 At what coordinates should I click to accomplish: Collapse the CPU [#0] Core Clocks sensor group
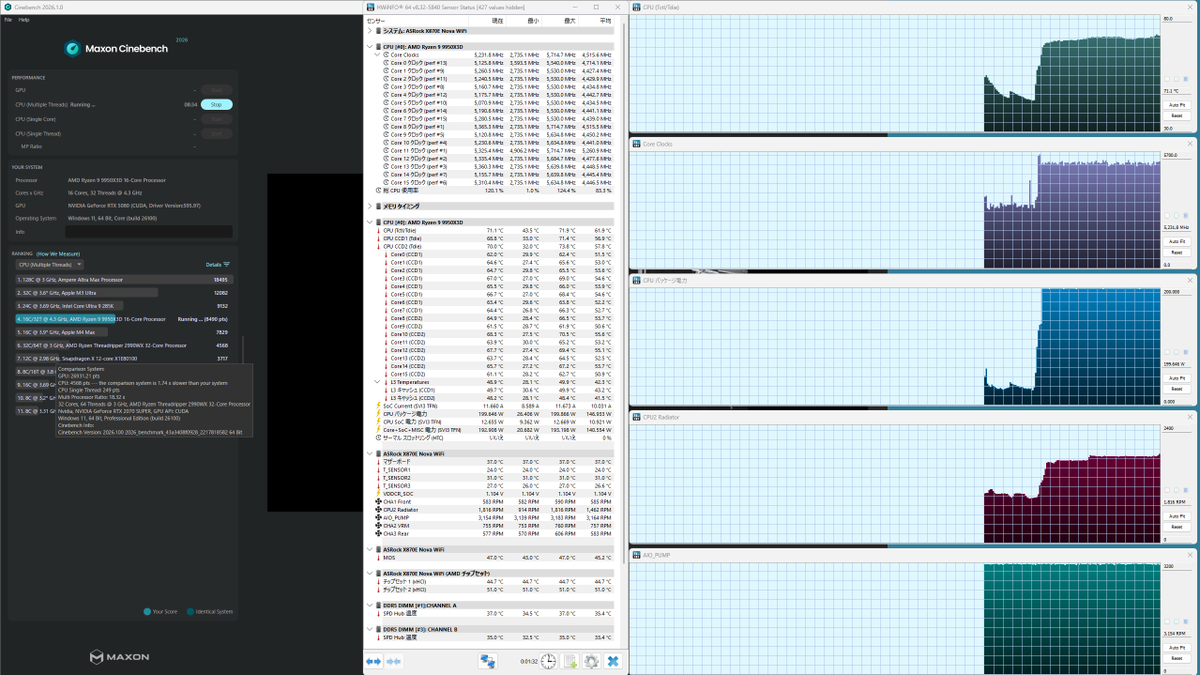click(370, 47)
